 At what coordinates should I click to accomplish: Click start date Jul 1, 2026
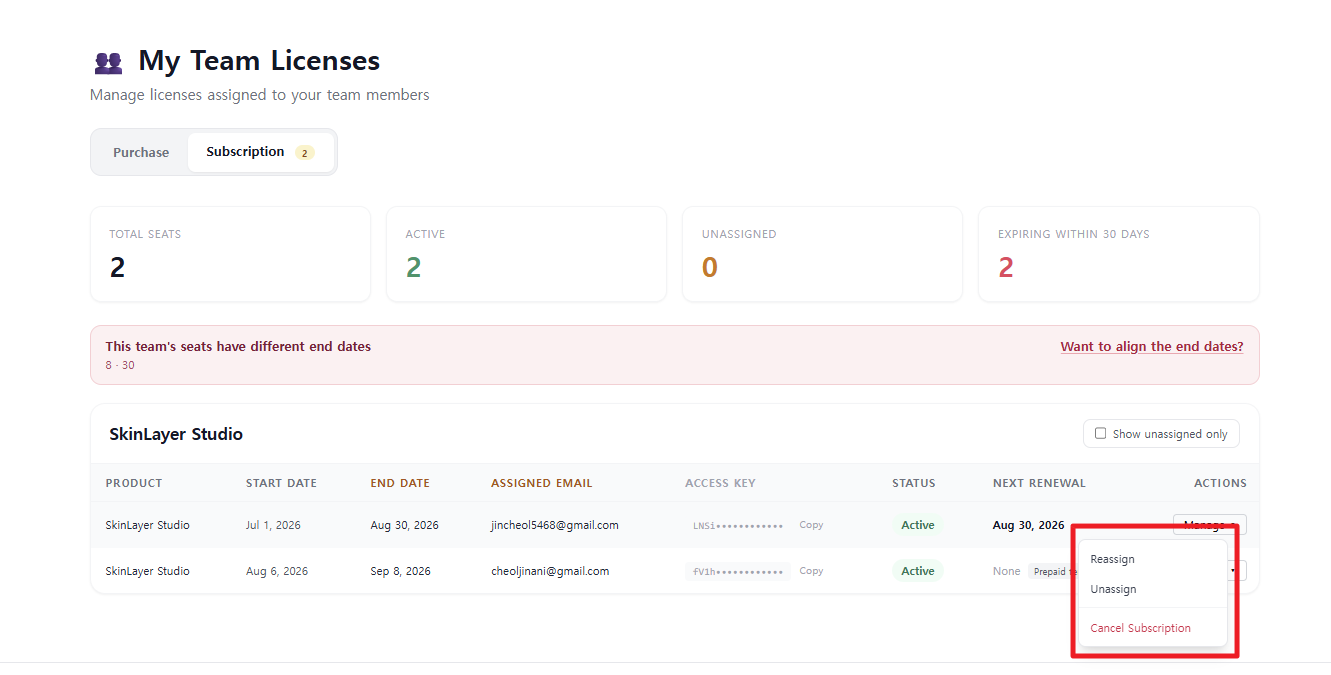coord(273,525)
